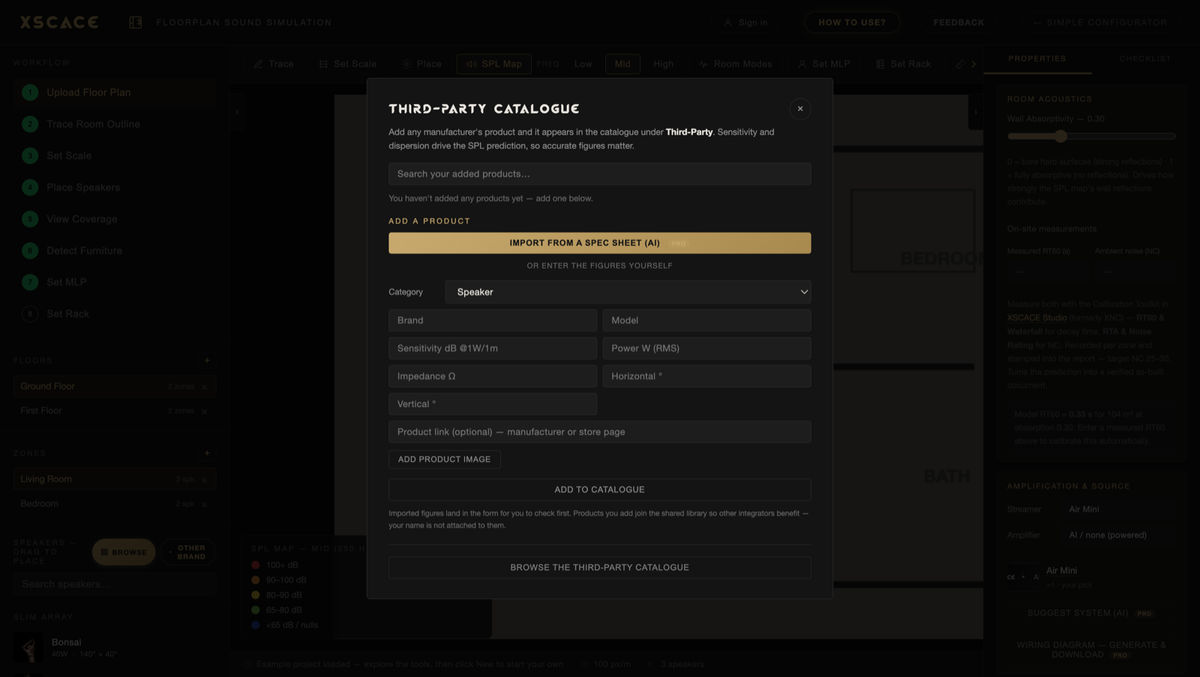Select the Set MLP tool
1200x677 pixels.
(823, 64)
